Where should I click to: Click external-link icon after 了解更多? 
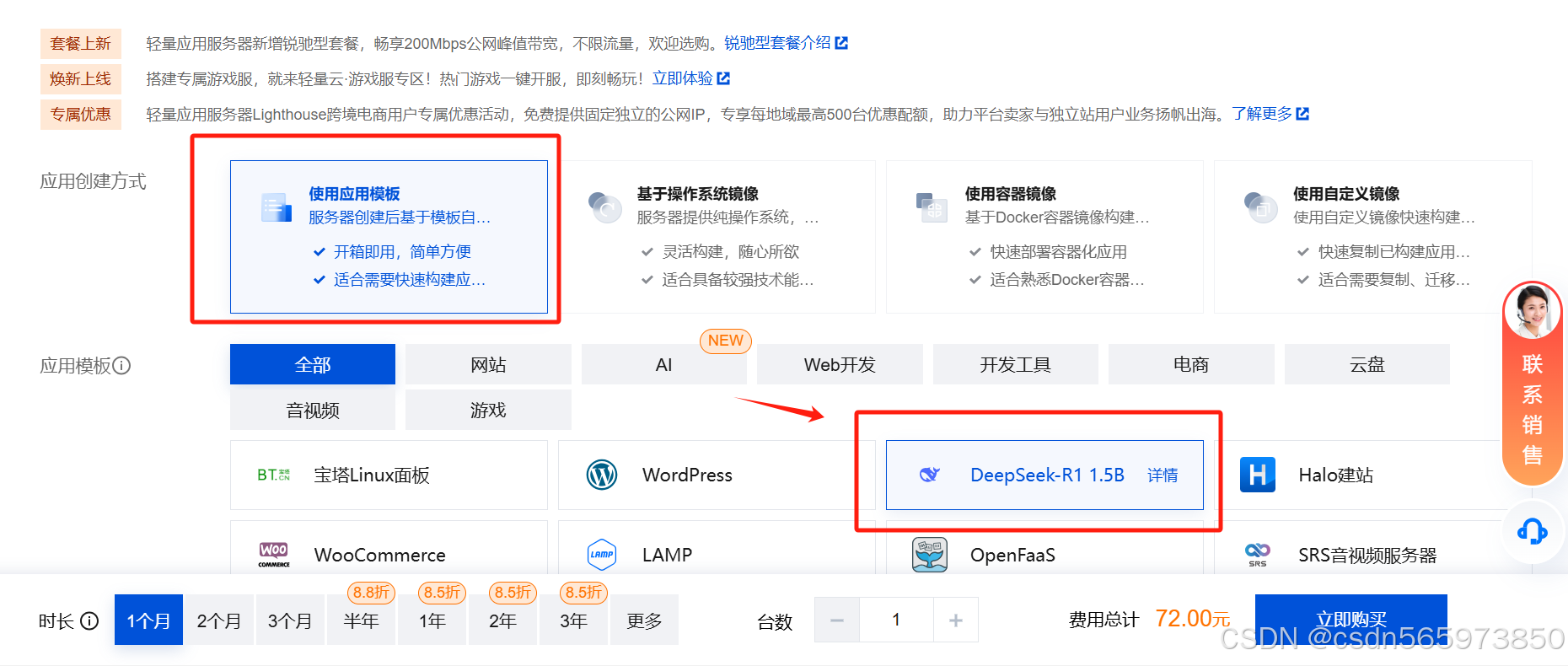[x=1302, y=114]
